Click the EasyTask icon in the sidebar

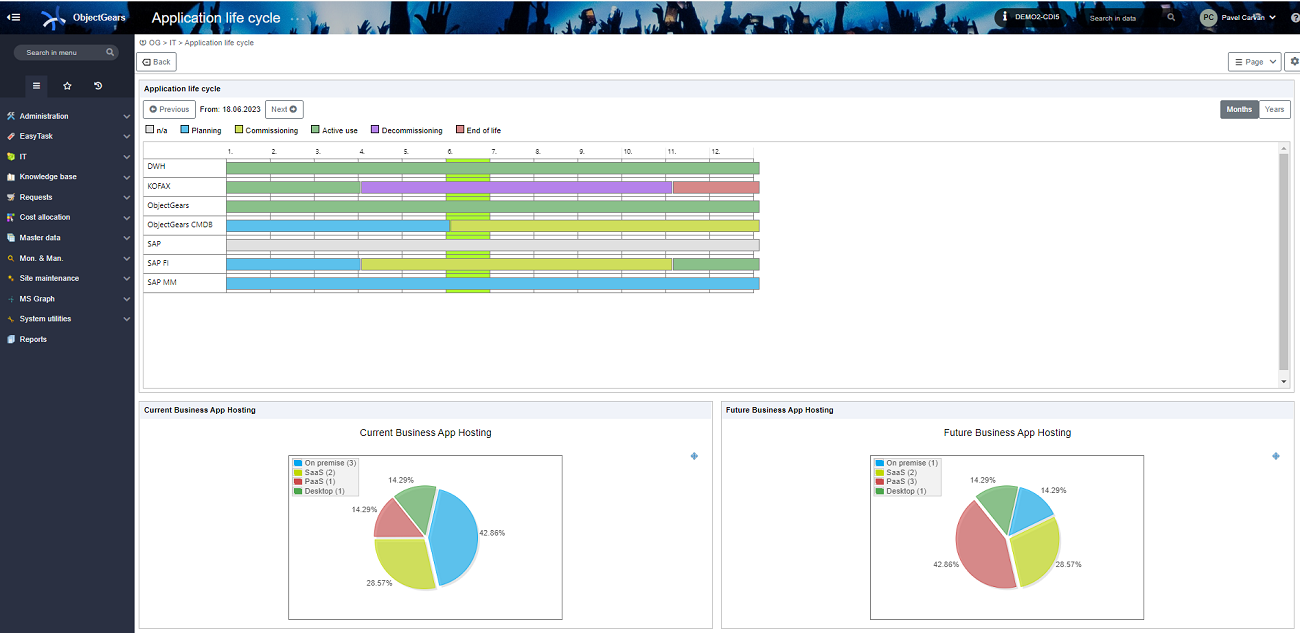tap(10, 136)
